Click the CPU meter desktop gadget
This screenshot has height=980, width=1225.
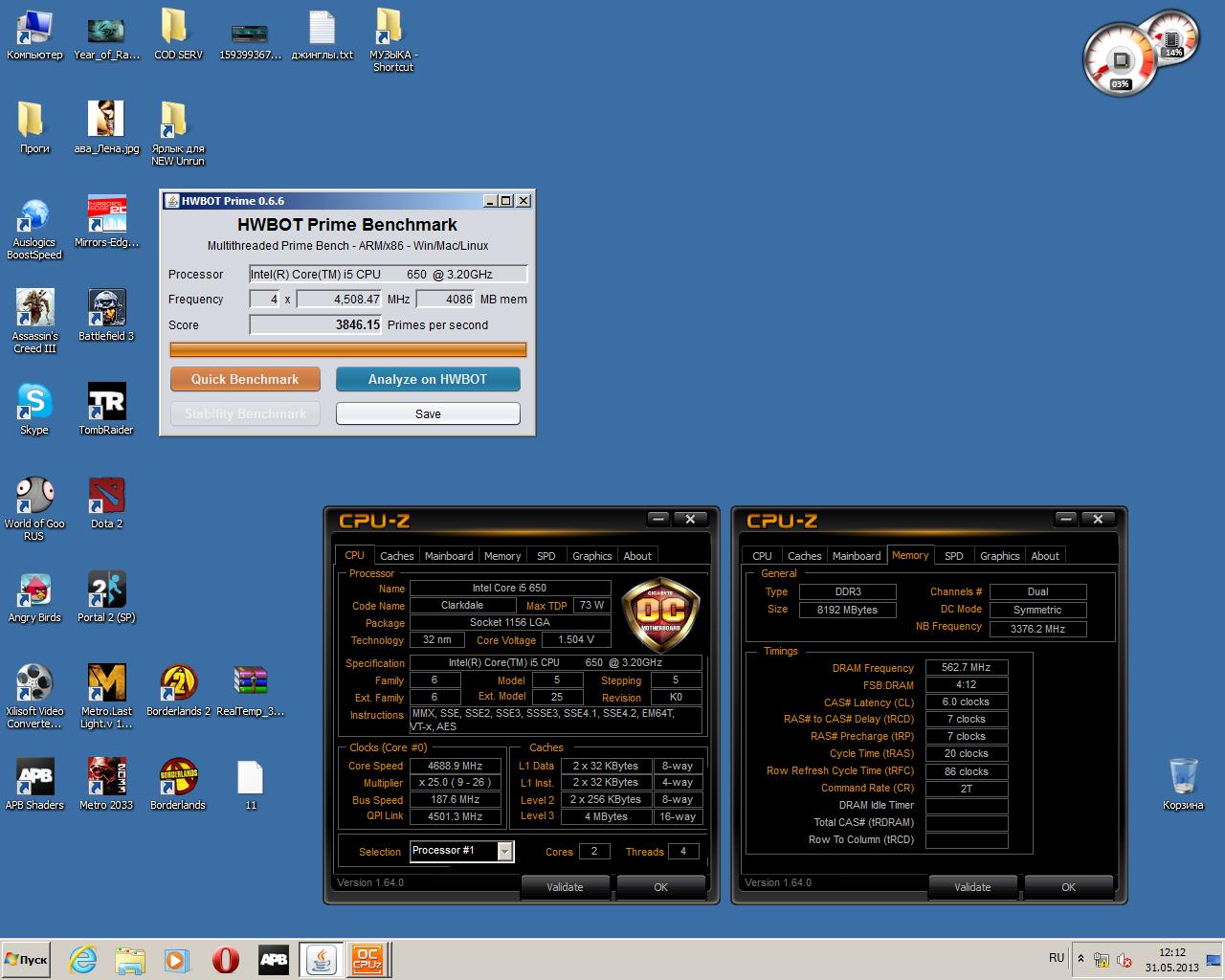pos(1121,59)
